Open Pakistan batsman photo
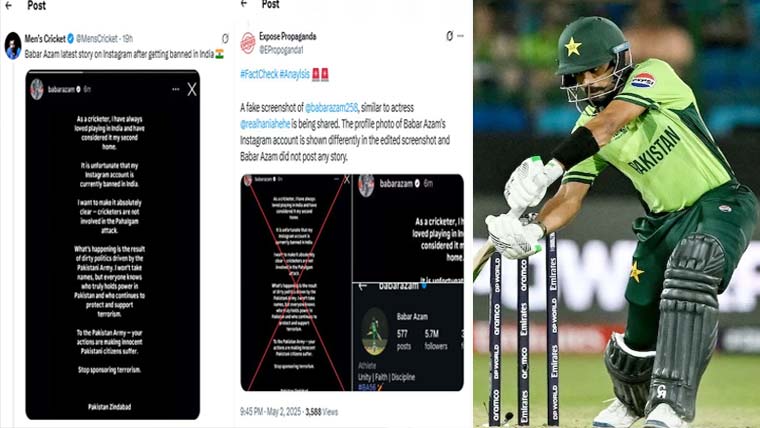This screenshot has height=428, width=760. (x=617, y=214)
